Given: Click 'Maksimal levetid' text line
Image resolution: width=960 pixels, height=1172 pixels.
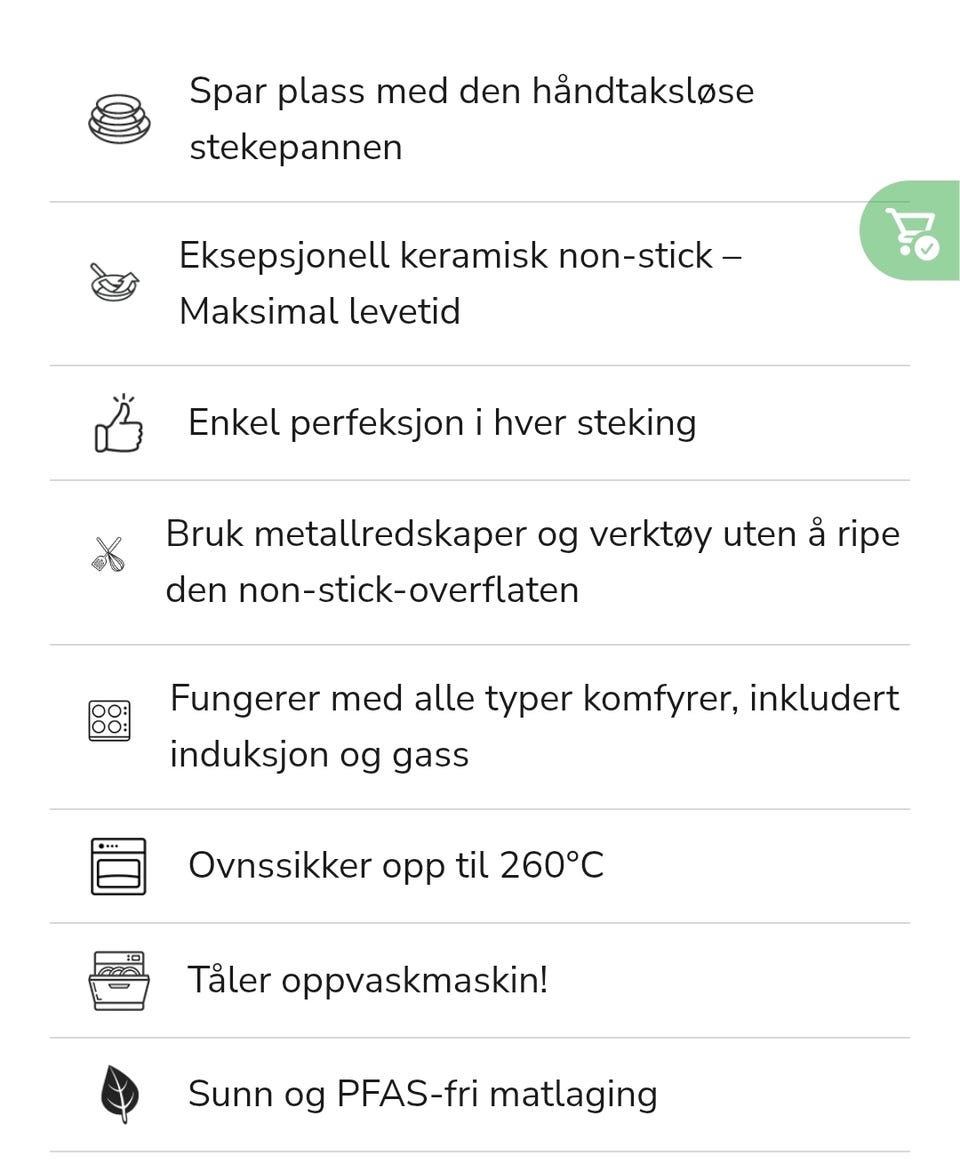Looking at the screenshot, I should (x=320, y=311).
